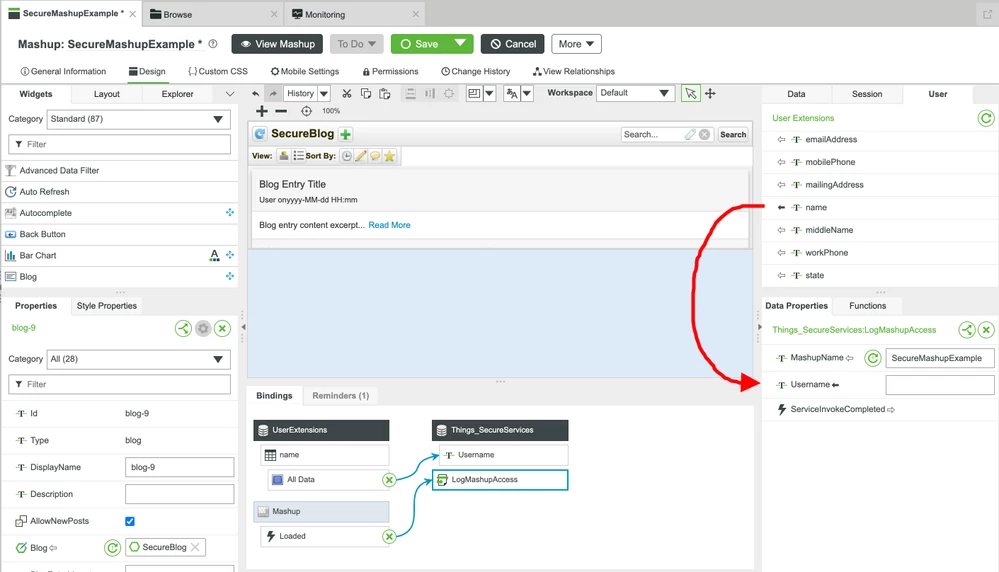The image size is (999, 572).
Task: Click the star sort icon in blog
Action: click(389, 156)
